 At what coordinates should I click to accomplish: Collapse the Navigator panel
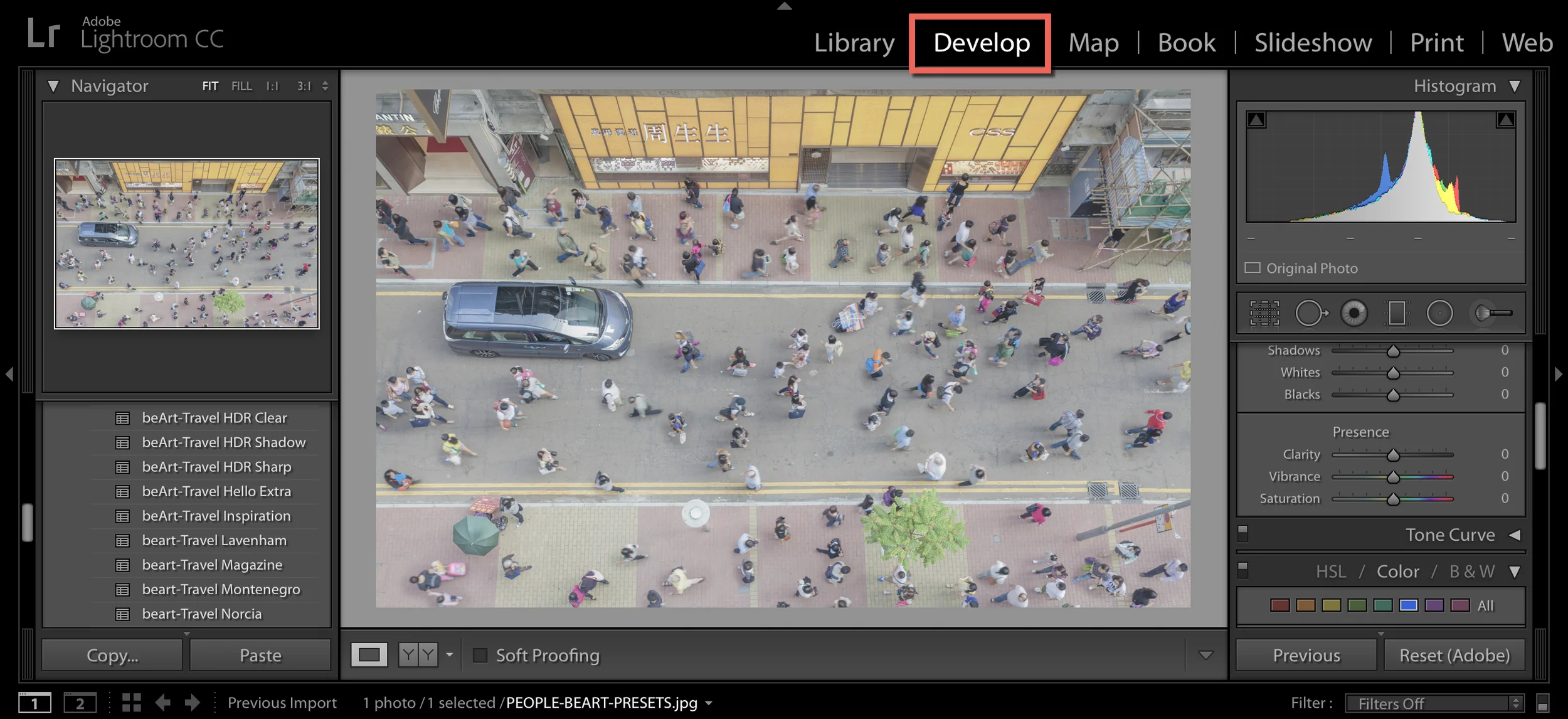tap(53, 86)
